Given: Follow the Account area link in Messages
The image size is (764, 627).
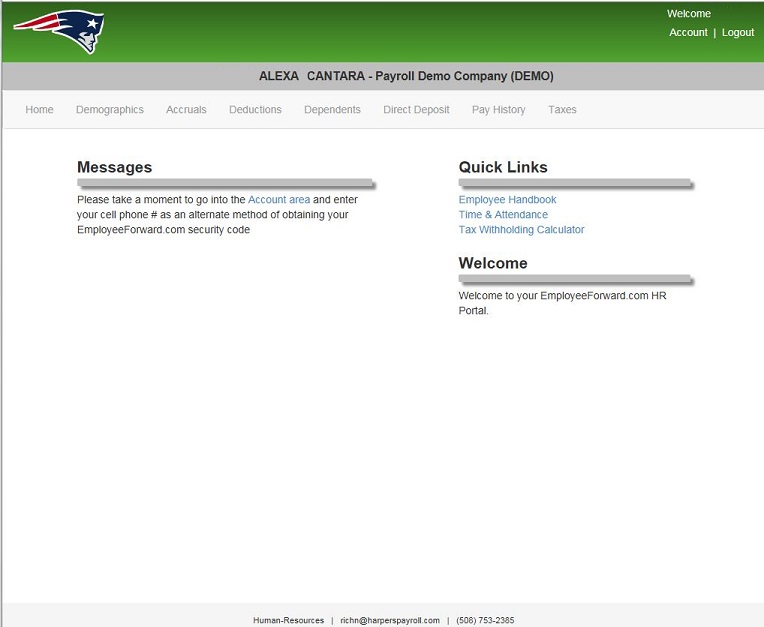Looking at the screenshot, I should [279, 200].
